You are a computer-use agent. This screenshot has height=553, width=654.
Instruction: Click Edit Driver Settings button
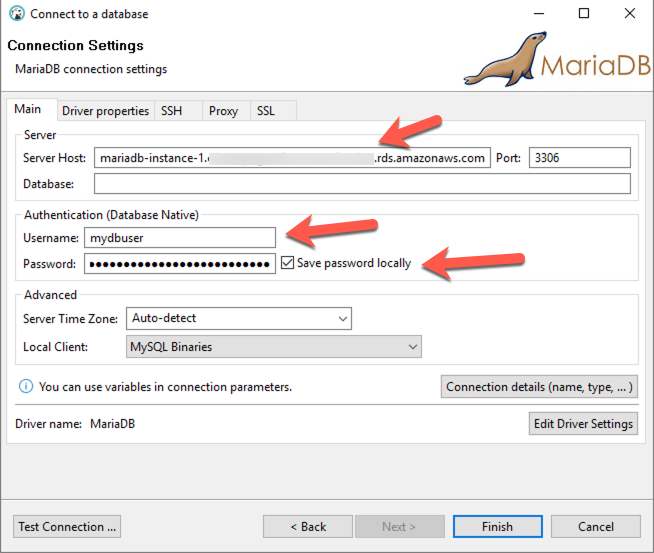coord(584,424)
